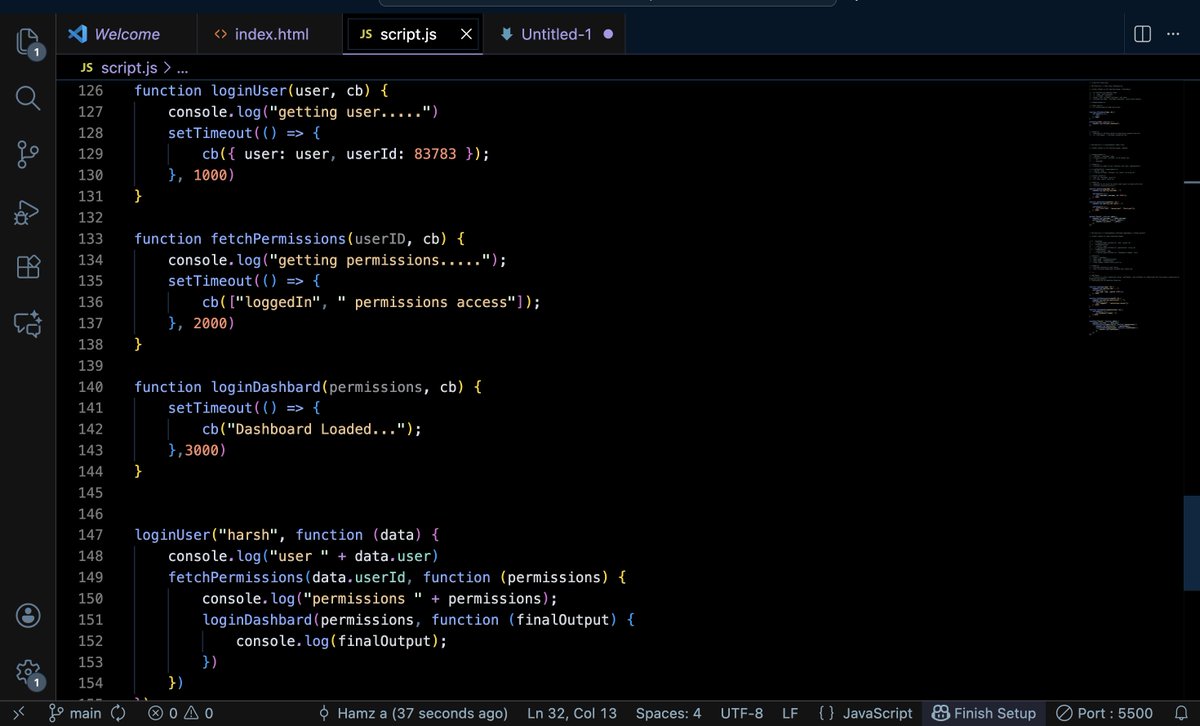This screenshot has width=1200, height=726.
Task: Click line number 140
Action: (90, 386)
